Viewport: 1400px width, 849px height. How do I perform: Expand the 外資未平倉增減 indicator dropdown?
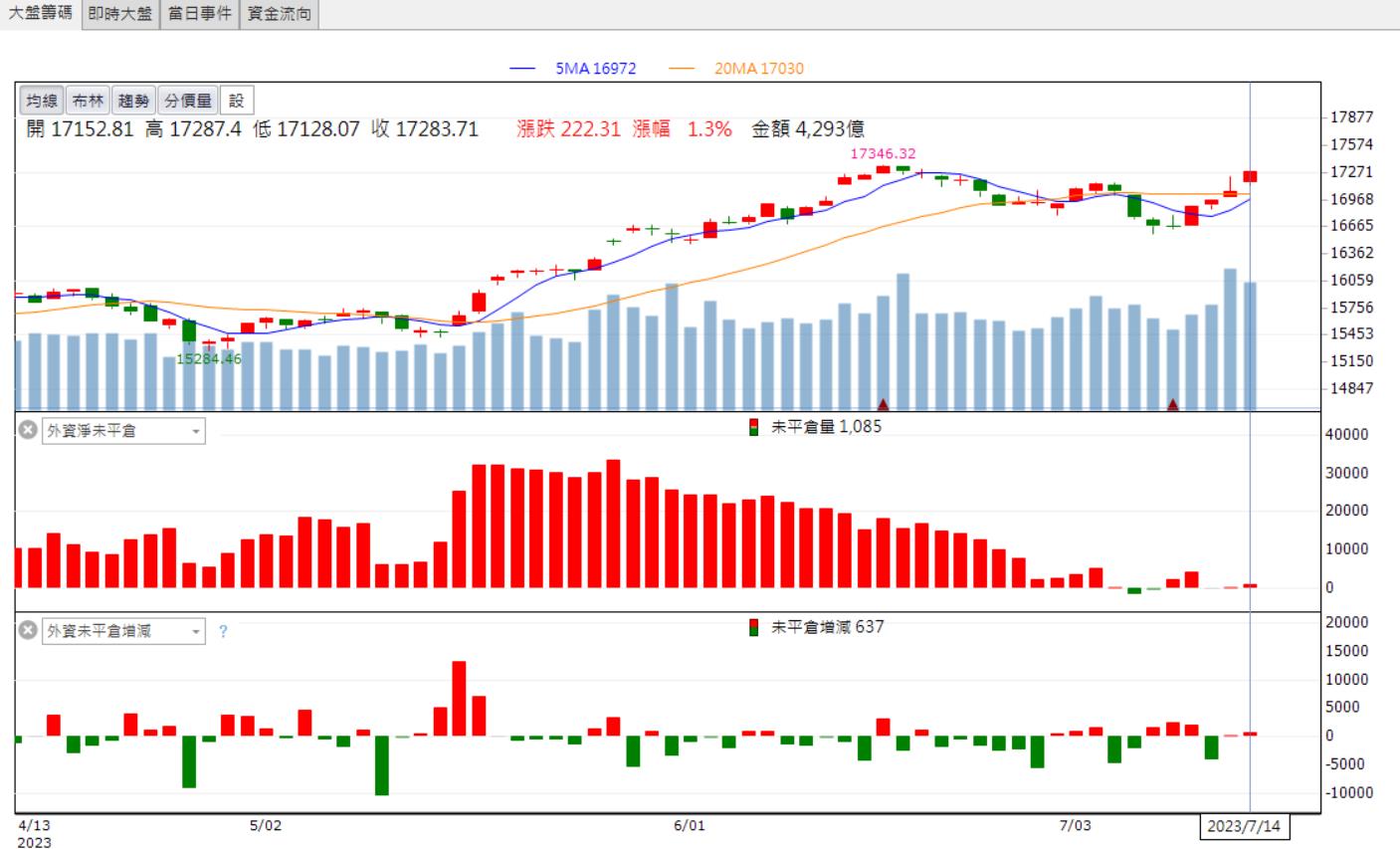point(123,631)
